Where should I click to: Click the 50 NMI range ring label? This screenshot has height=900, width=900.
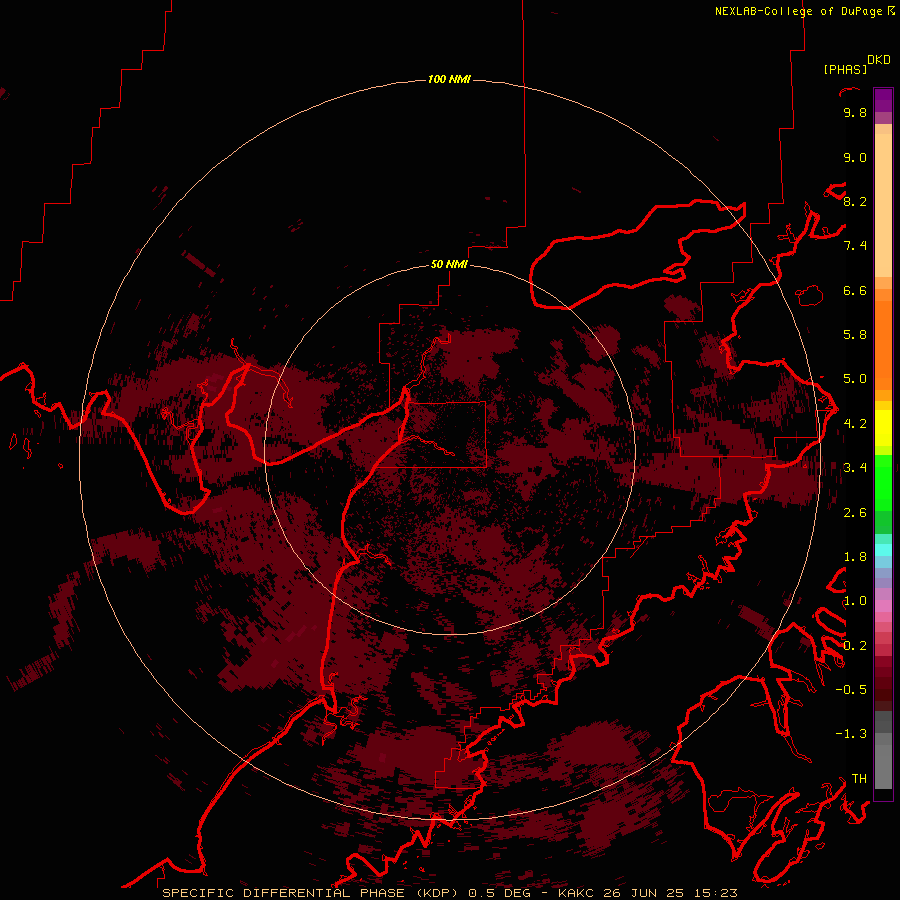point(449,264)
